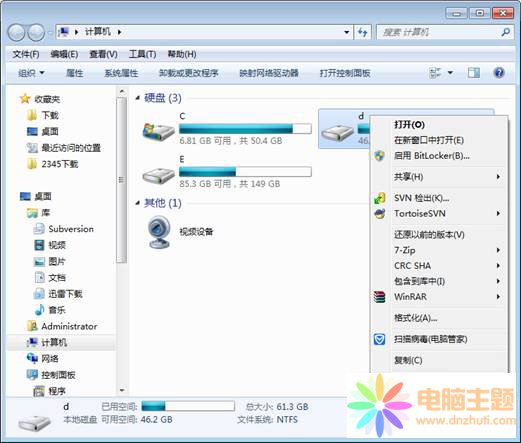521x443 pixels.
Task: Click the forward navigation arrow button
Action: point(36,33)
